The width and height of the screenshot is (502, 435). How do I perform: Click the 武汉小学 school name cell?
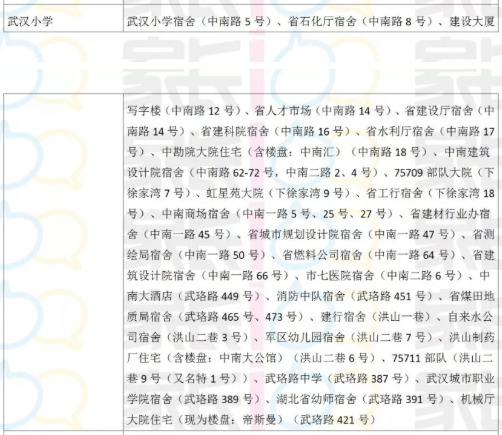pos(63,22)
